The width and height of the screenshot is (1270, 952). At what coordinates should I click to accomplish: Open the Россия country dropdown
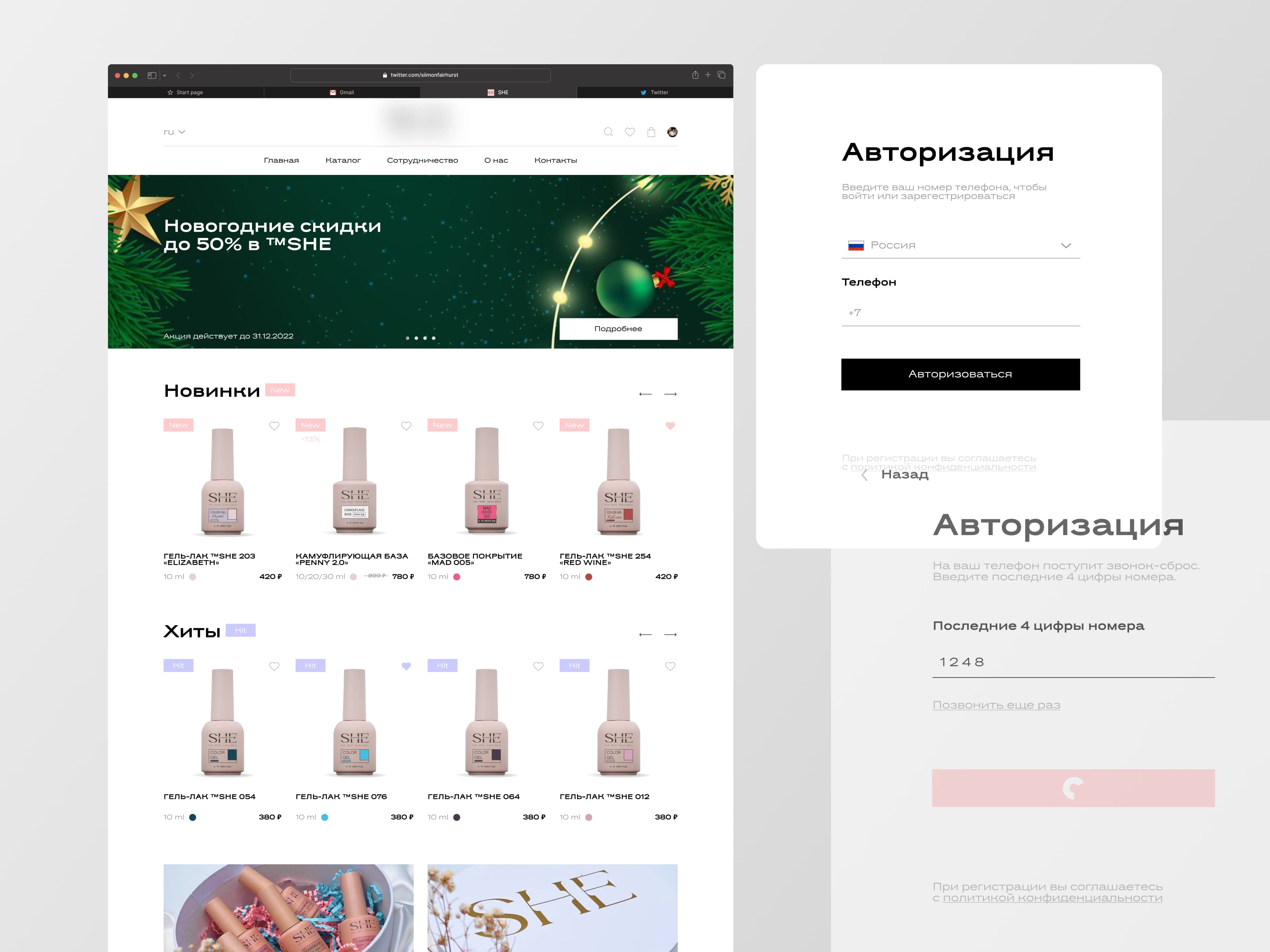tap(960, 246)
